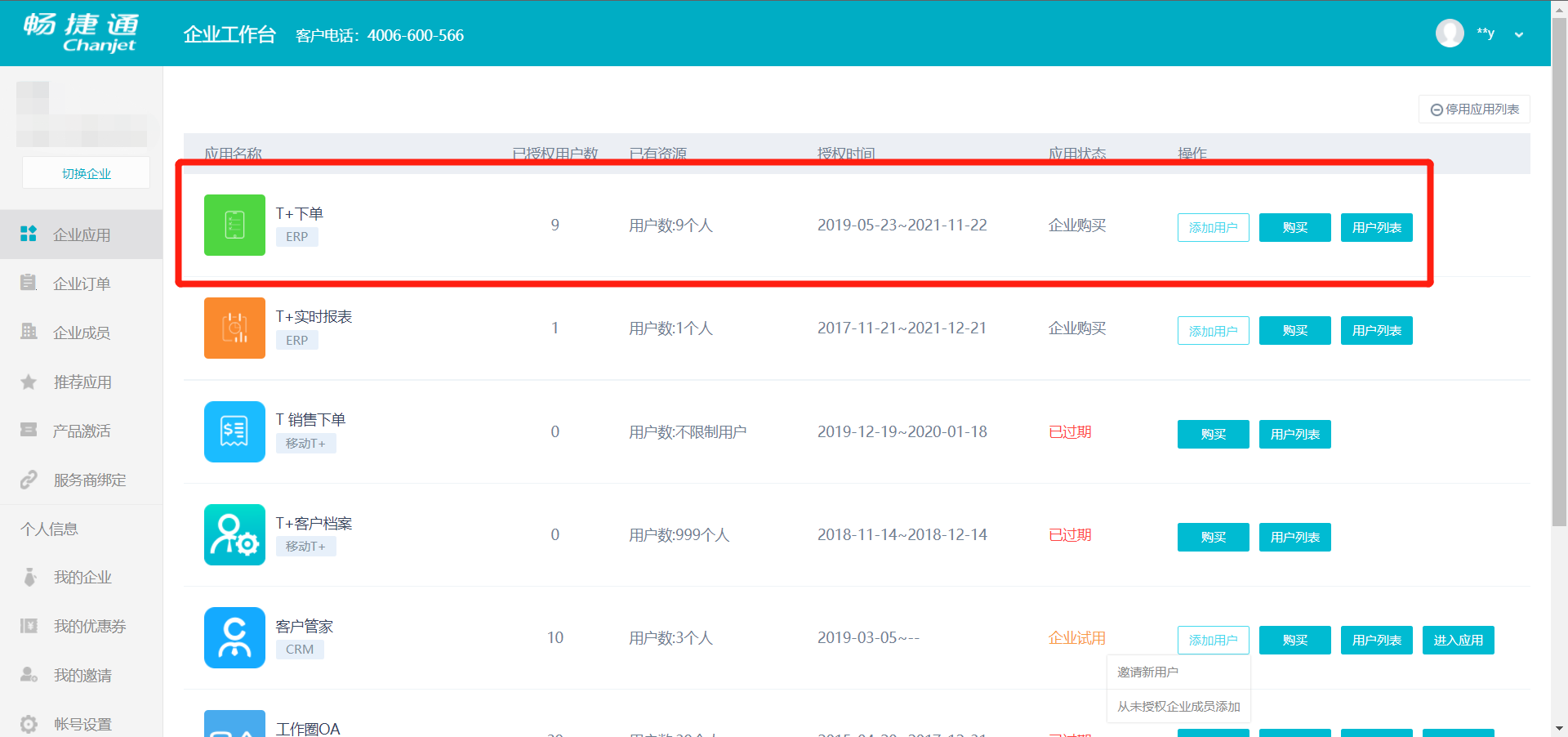The height and width of the screenshot is (737, 1568).
Task: Open 产品激活 menu item
Action: (x=82, y=431)
